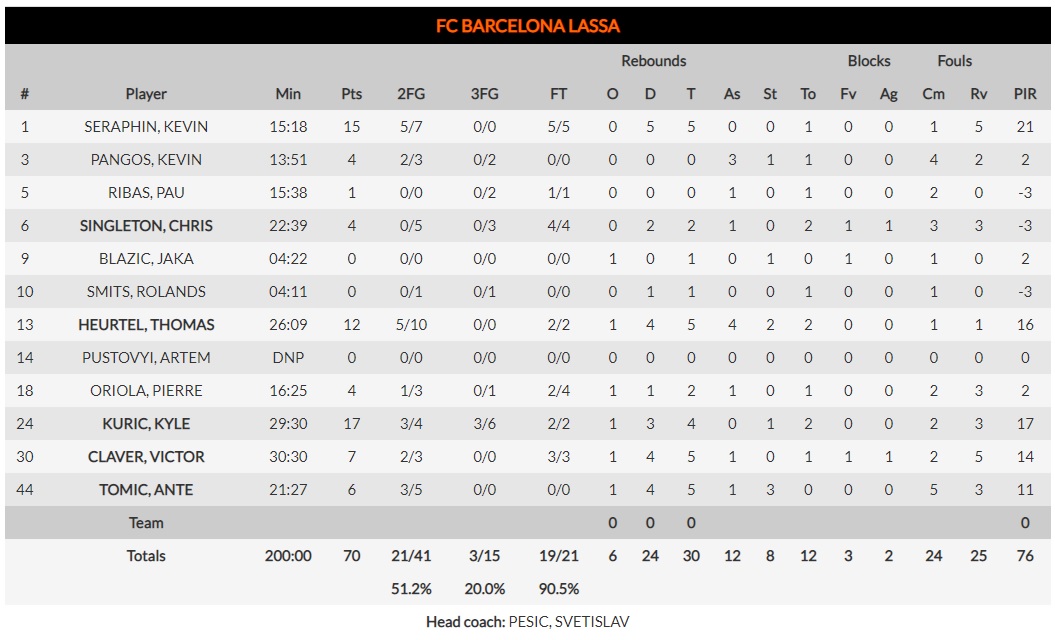Select PUSTOVYI, ARTEM row name
Viewport: 1055px width, 640px height.
click(146, 357)
